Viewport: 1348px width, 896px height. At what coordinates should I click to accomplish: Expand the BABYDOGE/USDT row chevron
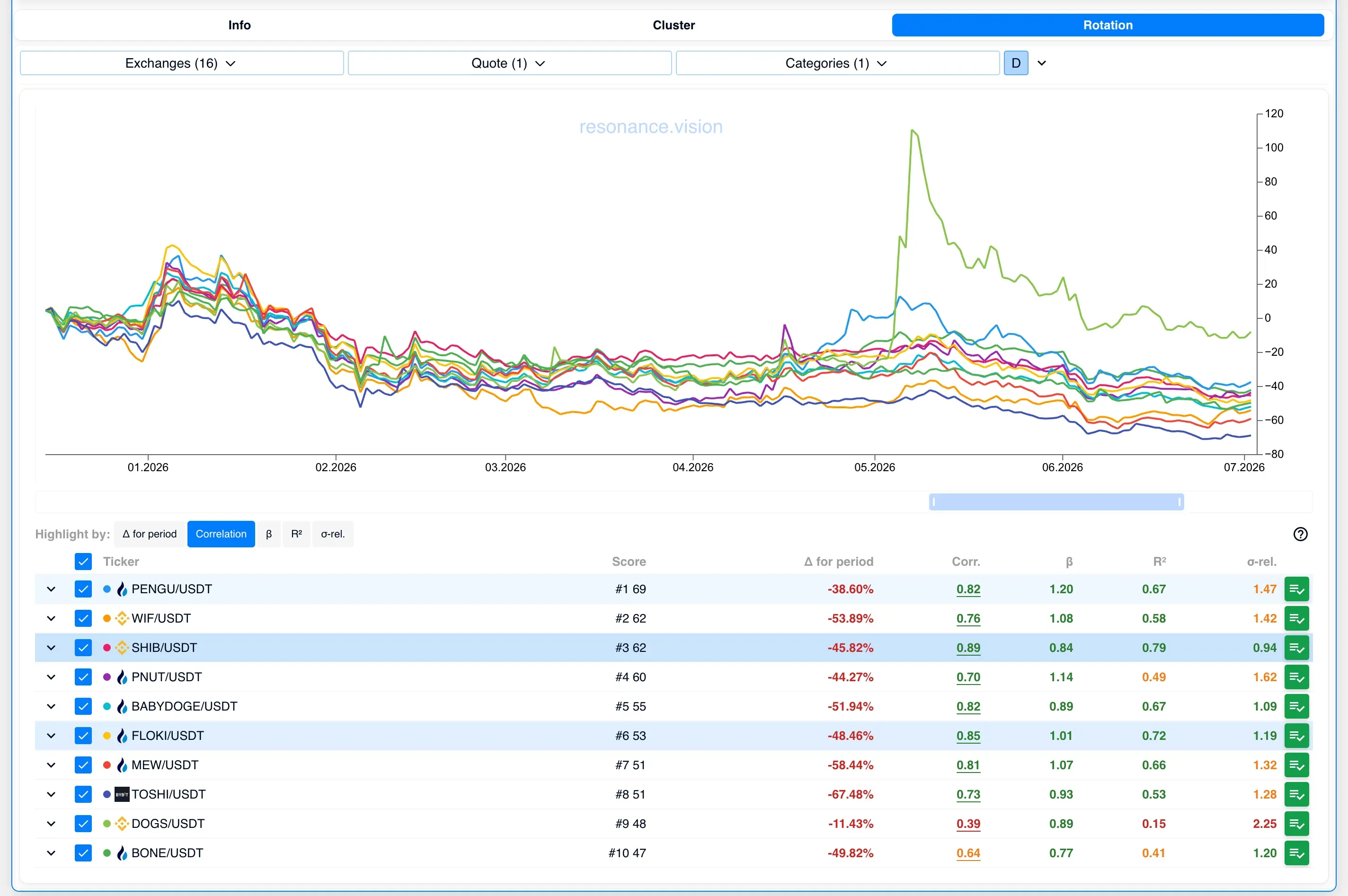coord(51,706)
